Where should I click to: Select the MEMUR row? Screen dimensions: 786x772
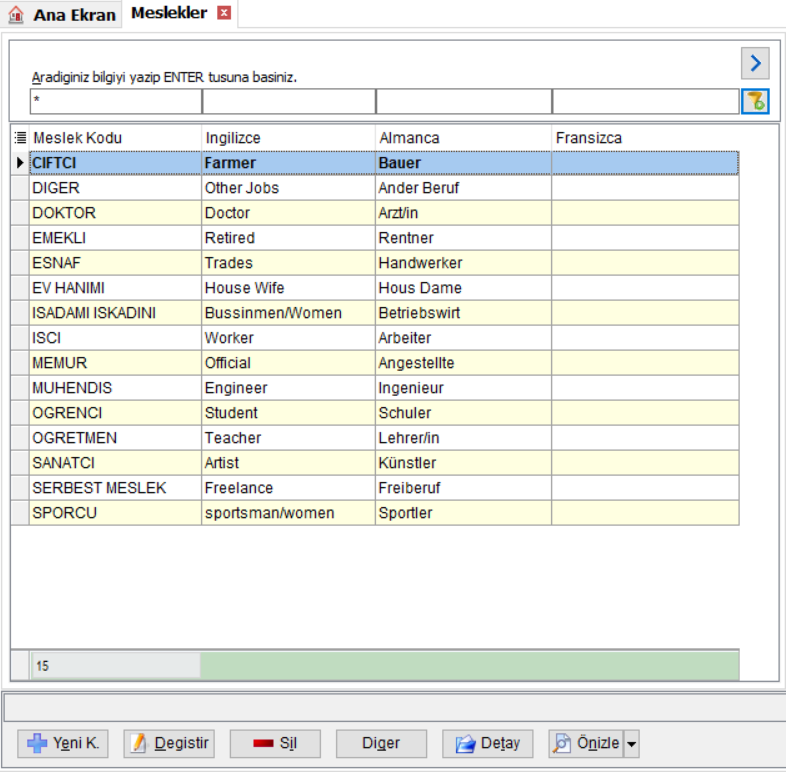(384, 363)
